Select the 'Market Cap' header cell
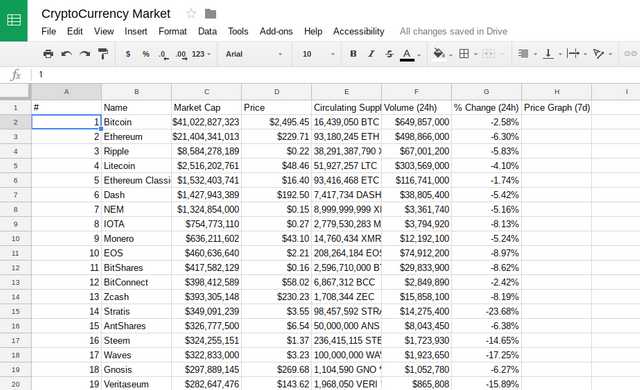The image size is (640, 390). click(x=207, y=108)
